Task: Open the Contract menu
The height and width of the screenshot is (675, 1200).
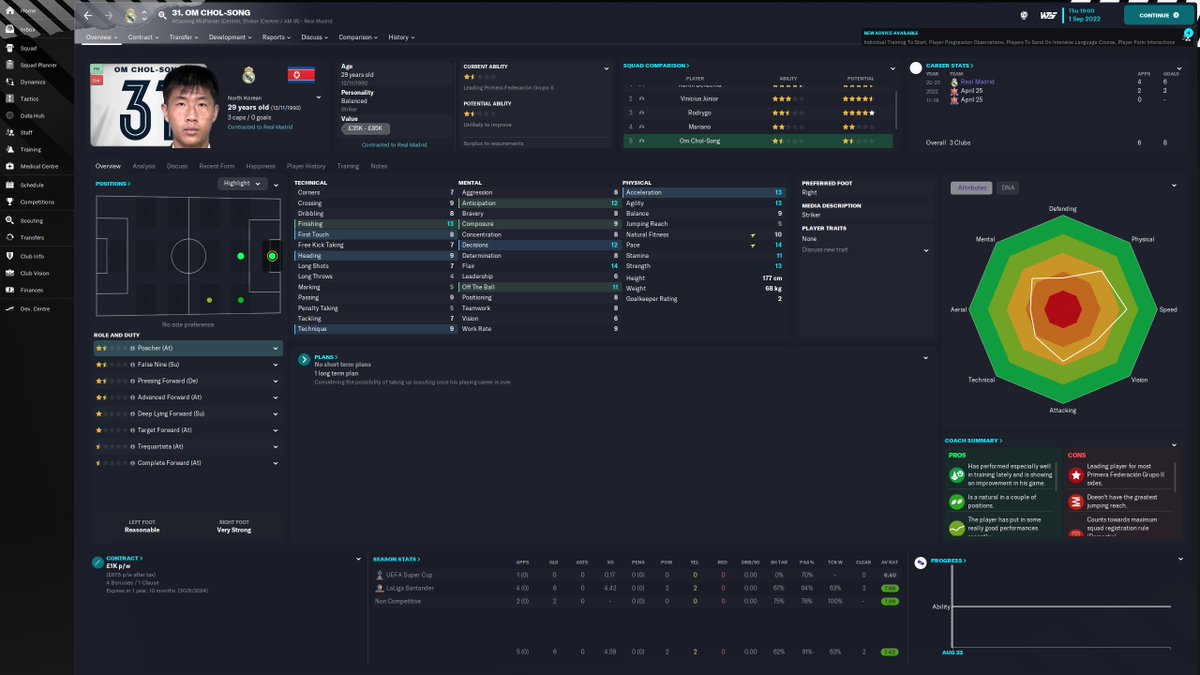Action: [x=143, y=37]
